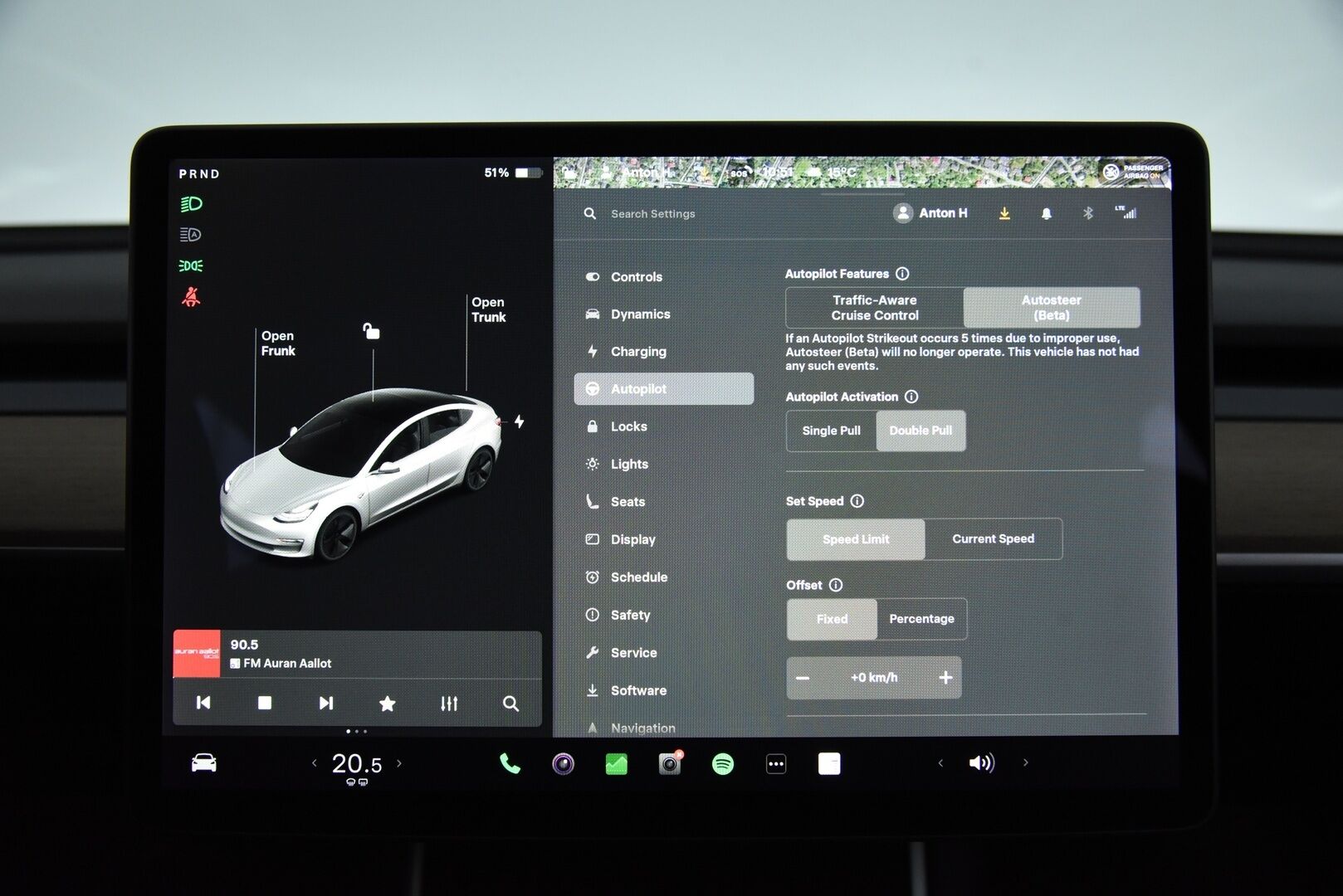Open Bluetooth settings icon
1343x896 pixels.
click(1088, 213)
